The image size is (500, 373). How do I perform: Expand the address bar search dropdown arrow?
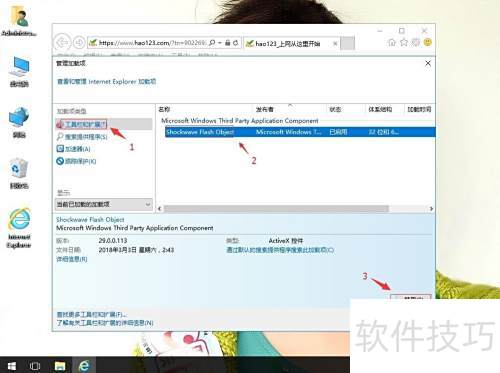220,43
